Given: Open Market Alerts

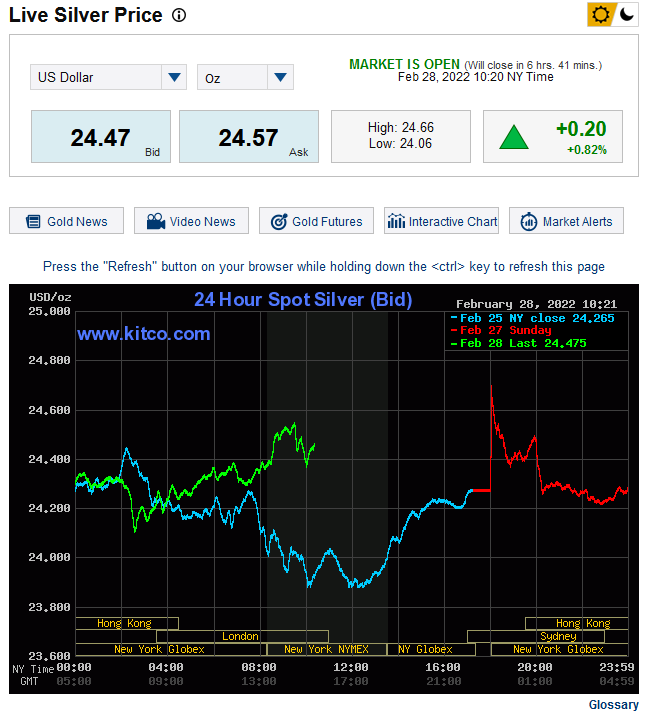Looking at the screenshot, I should click(567, 221).
